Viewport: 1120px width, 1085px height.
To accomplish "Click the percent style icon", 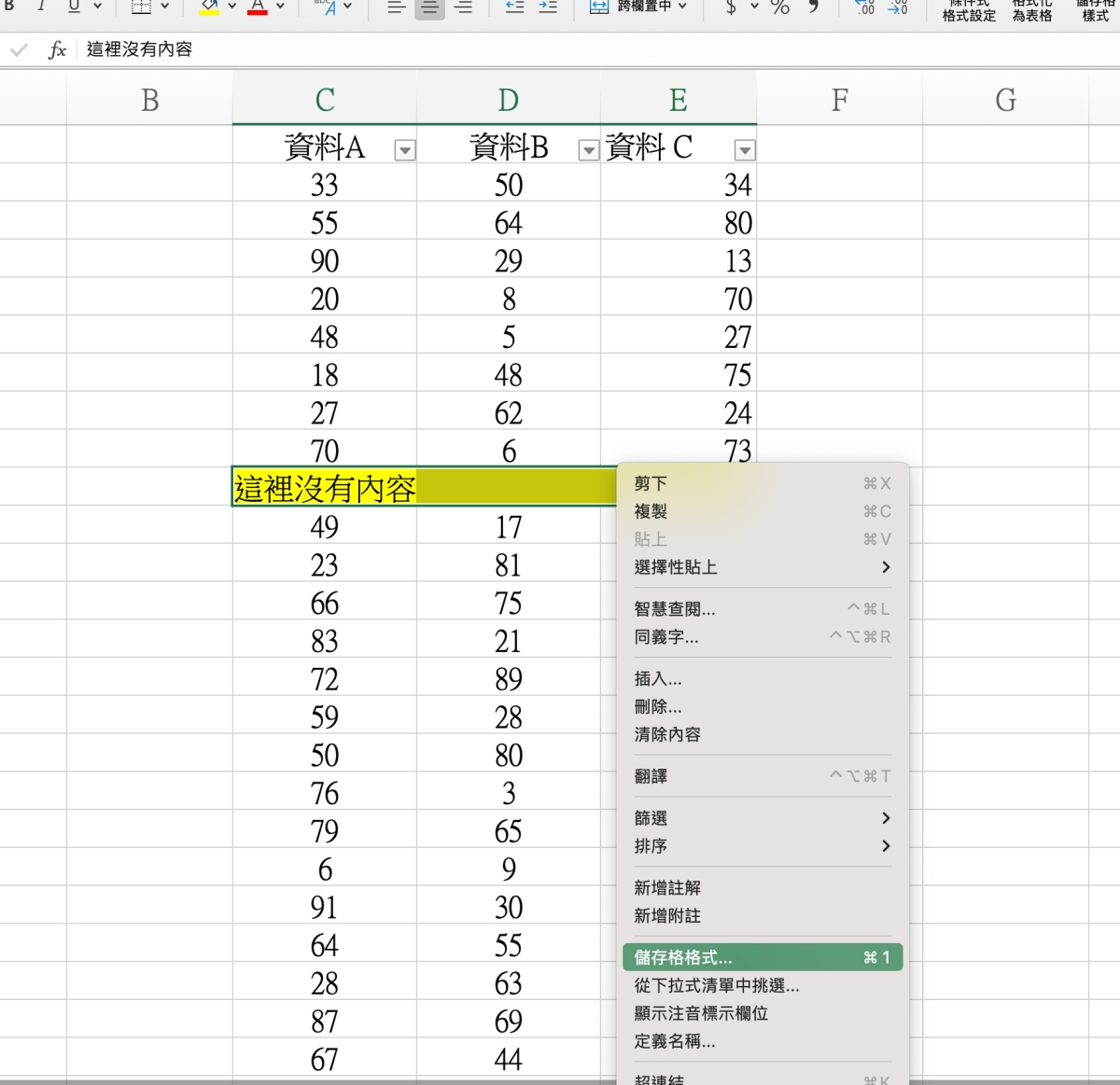I will point(780,7).
